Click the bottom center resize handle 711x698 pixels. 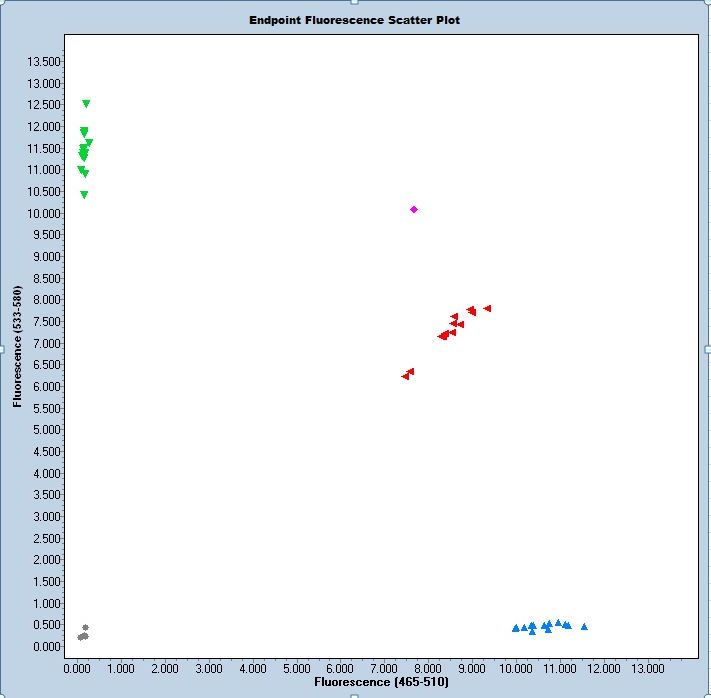[x=355, y=695]
